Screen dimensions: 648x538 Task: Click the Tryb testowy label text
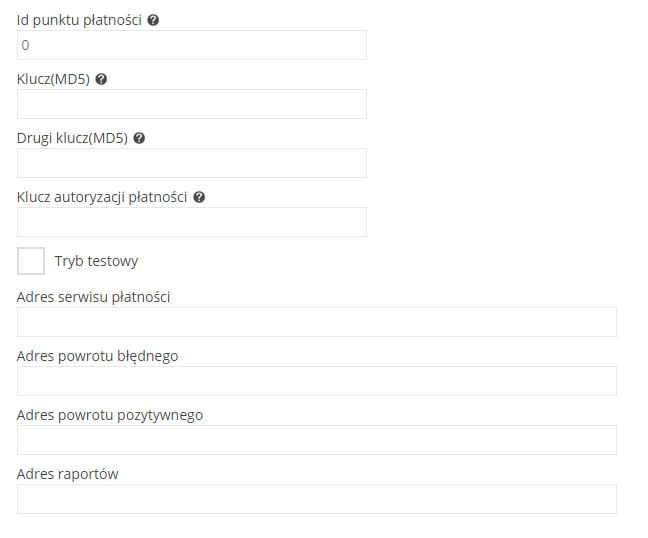point(96,261)
